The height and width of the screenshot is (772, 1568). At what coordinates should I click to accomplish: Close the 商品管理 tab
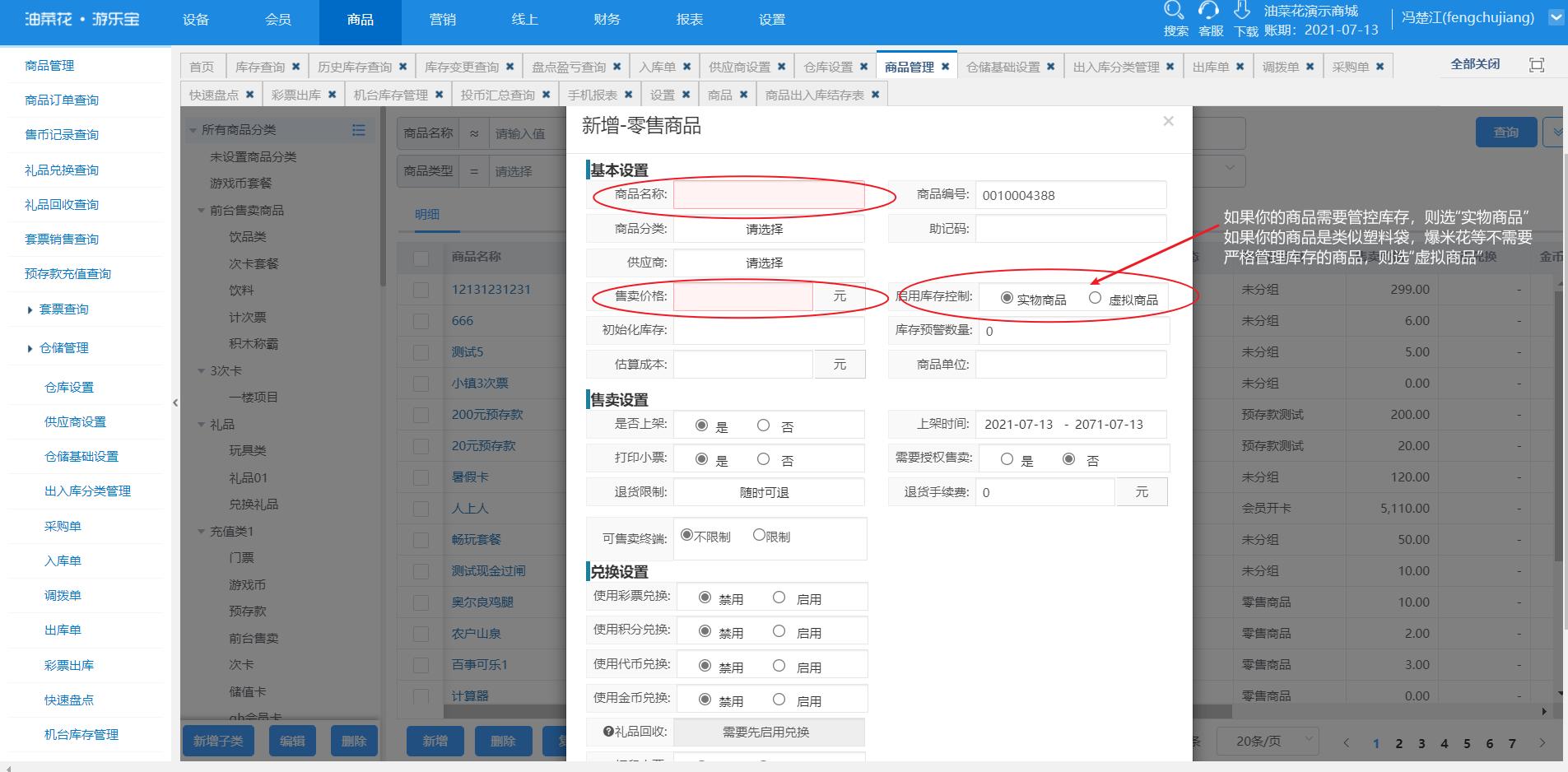click(x=945, y=67)
